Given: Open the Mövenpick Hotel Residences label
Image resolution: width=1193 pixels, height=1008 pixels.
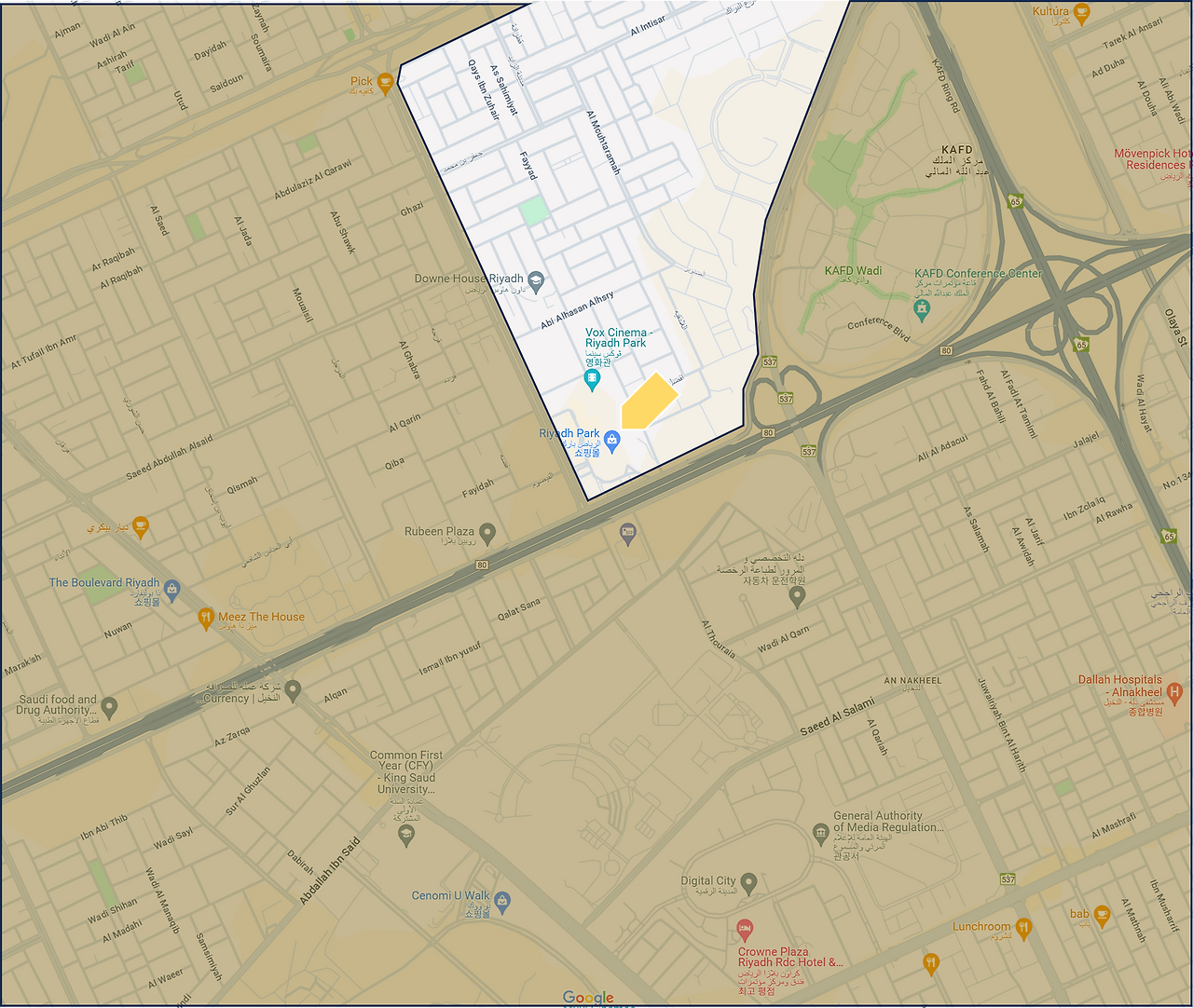Looking at the screenshot, I should point(1153,159).
